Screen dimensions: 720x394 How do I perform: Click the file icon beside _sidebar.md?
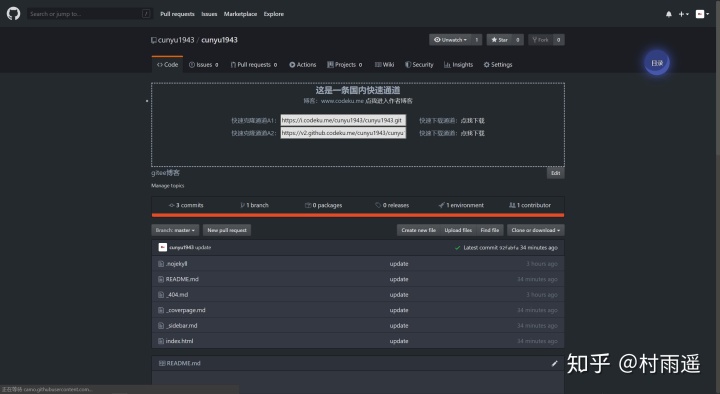point(161,326)
